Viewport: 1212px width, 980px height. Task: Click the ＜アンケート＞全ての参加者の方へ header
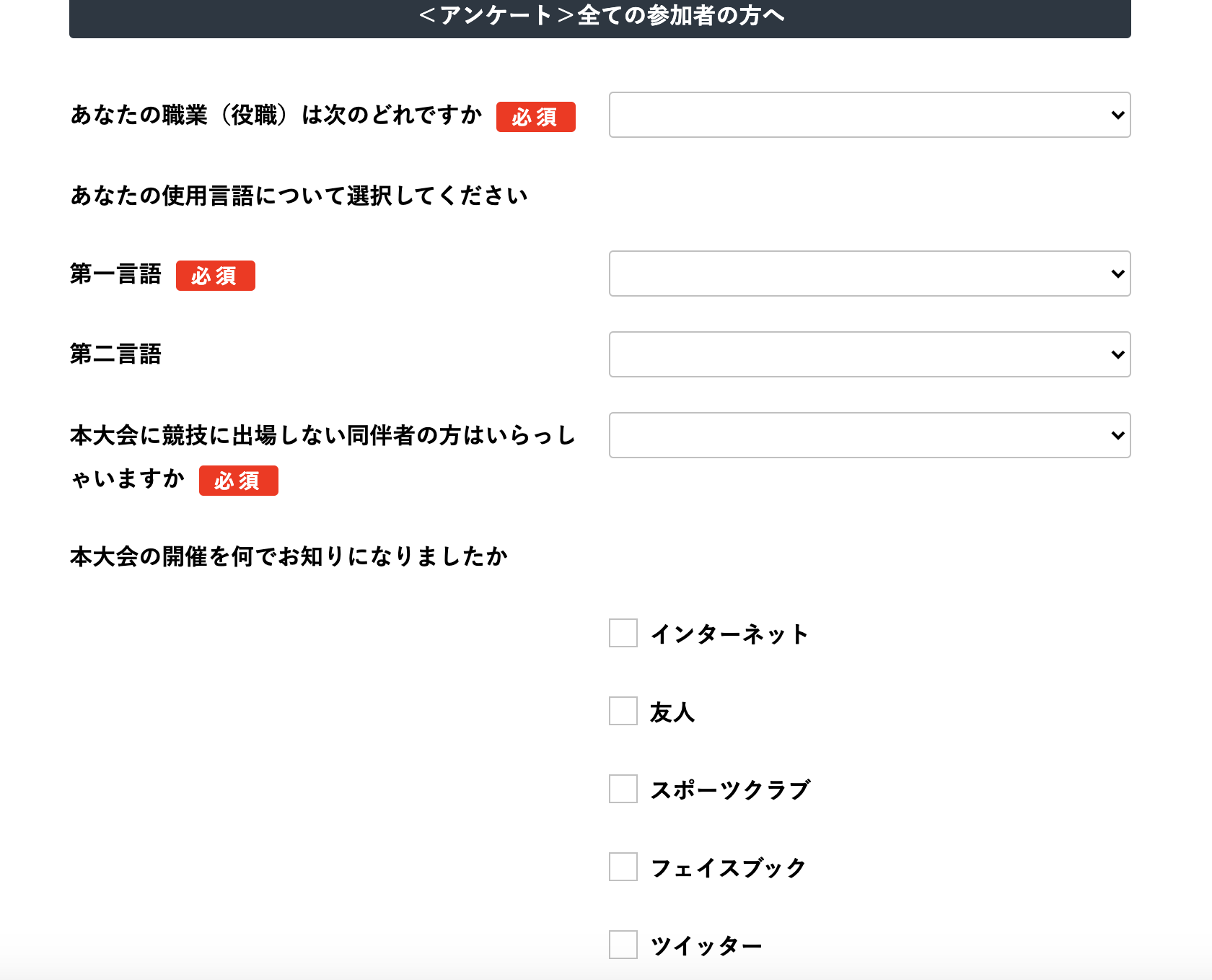click(x=600, y=16)
